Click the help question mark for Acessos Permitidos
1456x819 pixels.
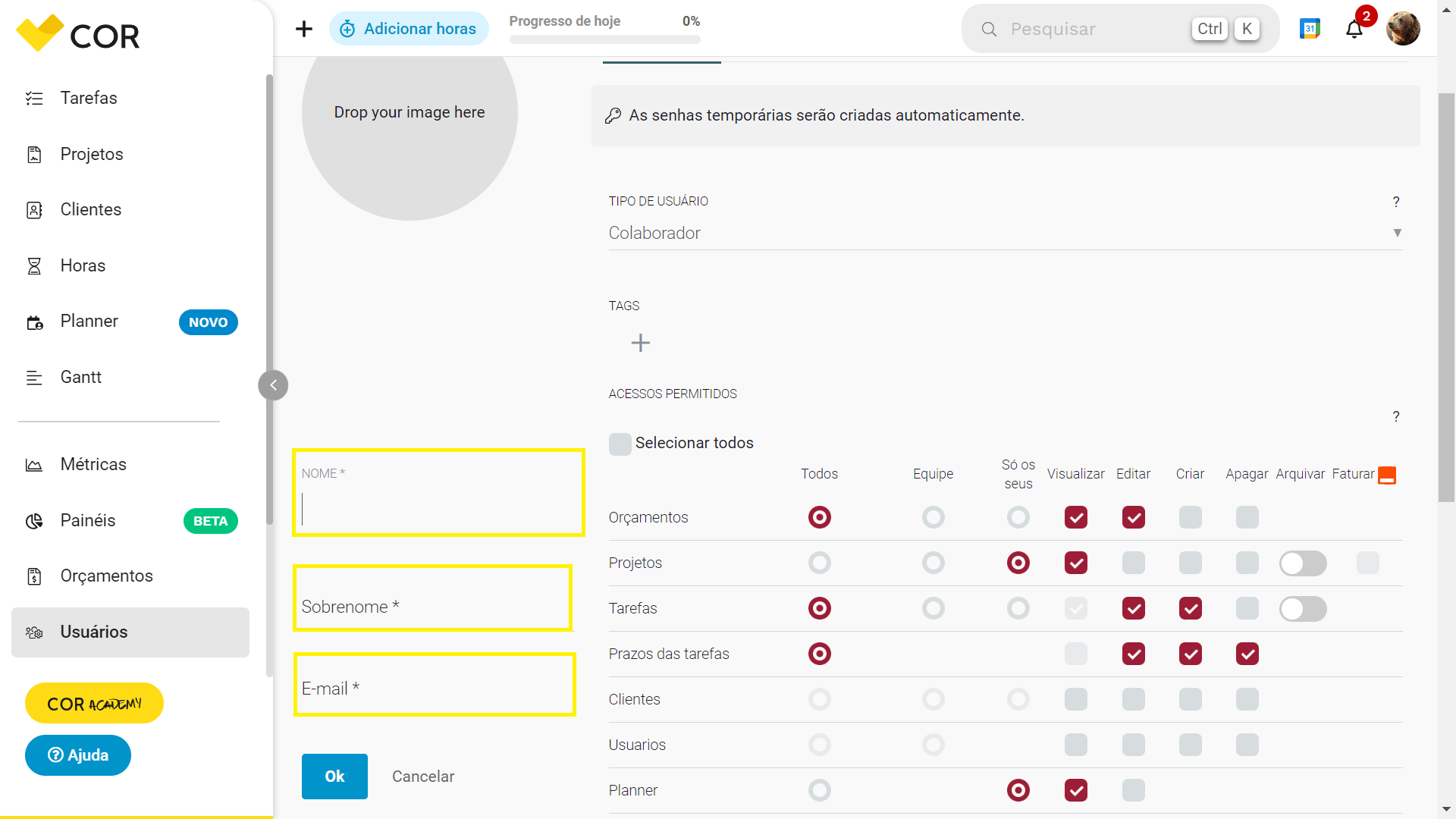tap(1396, 416)
